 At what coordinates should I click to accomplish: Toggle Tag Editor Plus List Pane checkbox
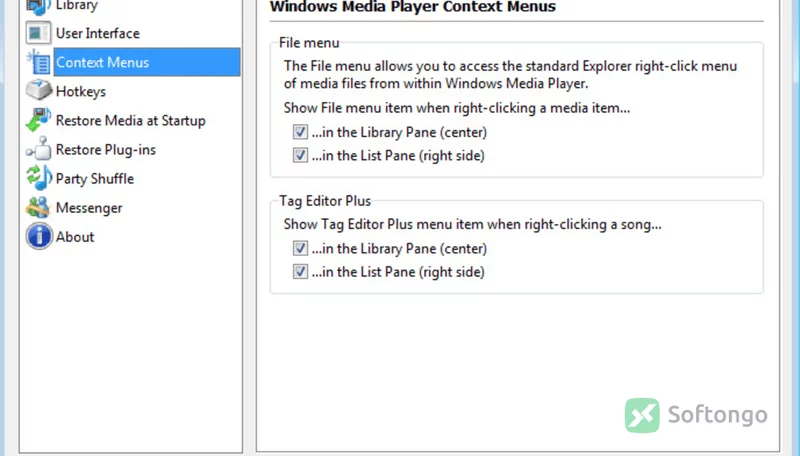300,271
